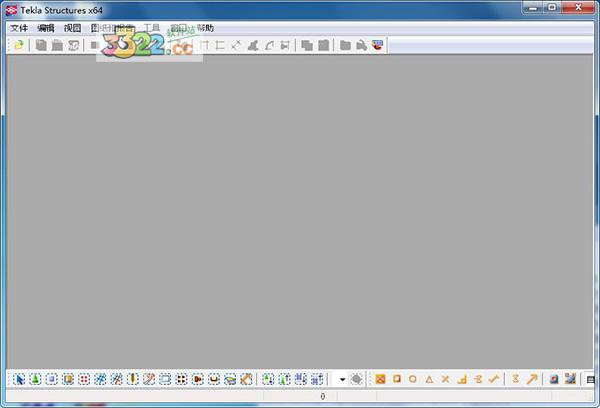
Task: Click the greyed free dimension icon
Action: (x=236, y=45)
